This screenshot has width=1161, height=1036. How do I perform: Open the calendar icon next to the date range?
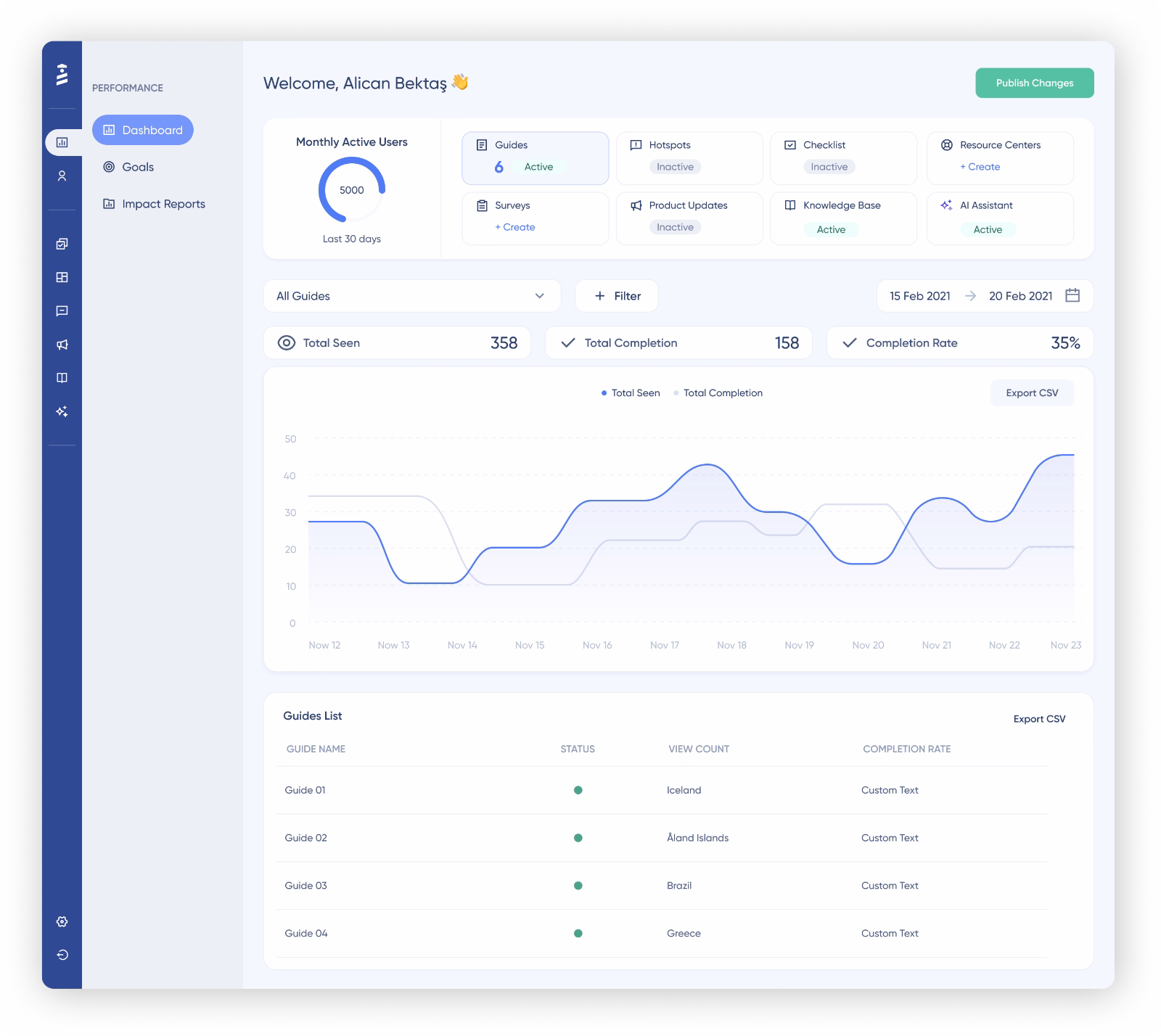1074,295
